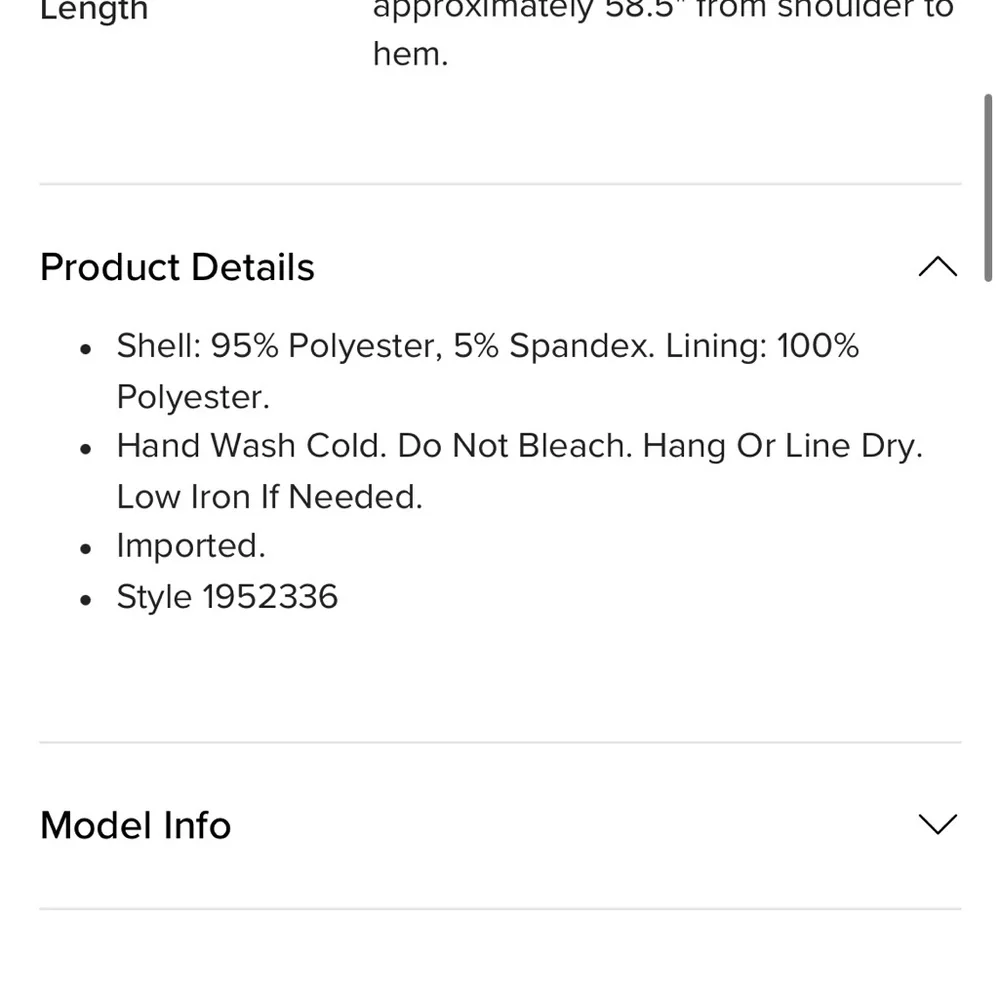This screenshot has height=1000, width=1000.
Task: Click the bullet point beside 'Hand Wash Cold'
Action: point(86,448)
